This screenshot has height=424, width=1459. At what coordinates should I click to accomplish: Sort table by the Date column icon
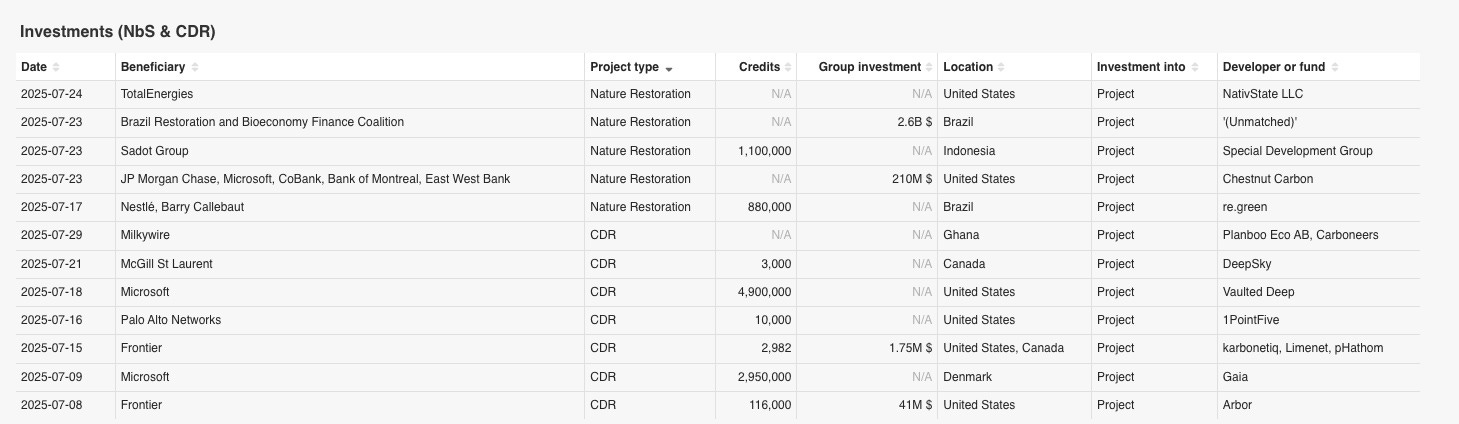click(x=56, y=67)
